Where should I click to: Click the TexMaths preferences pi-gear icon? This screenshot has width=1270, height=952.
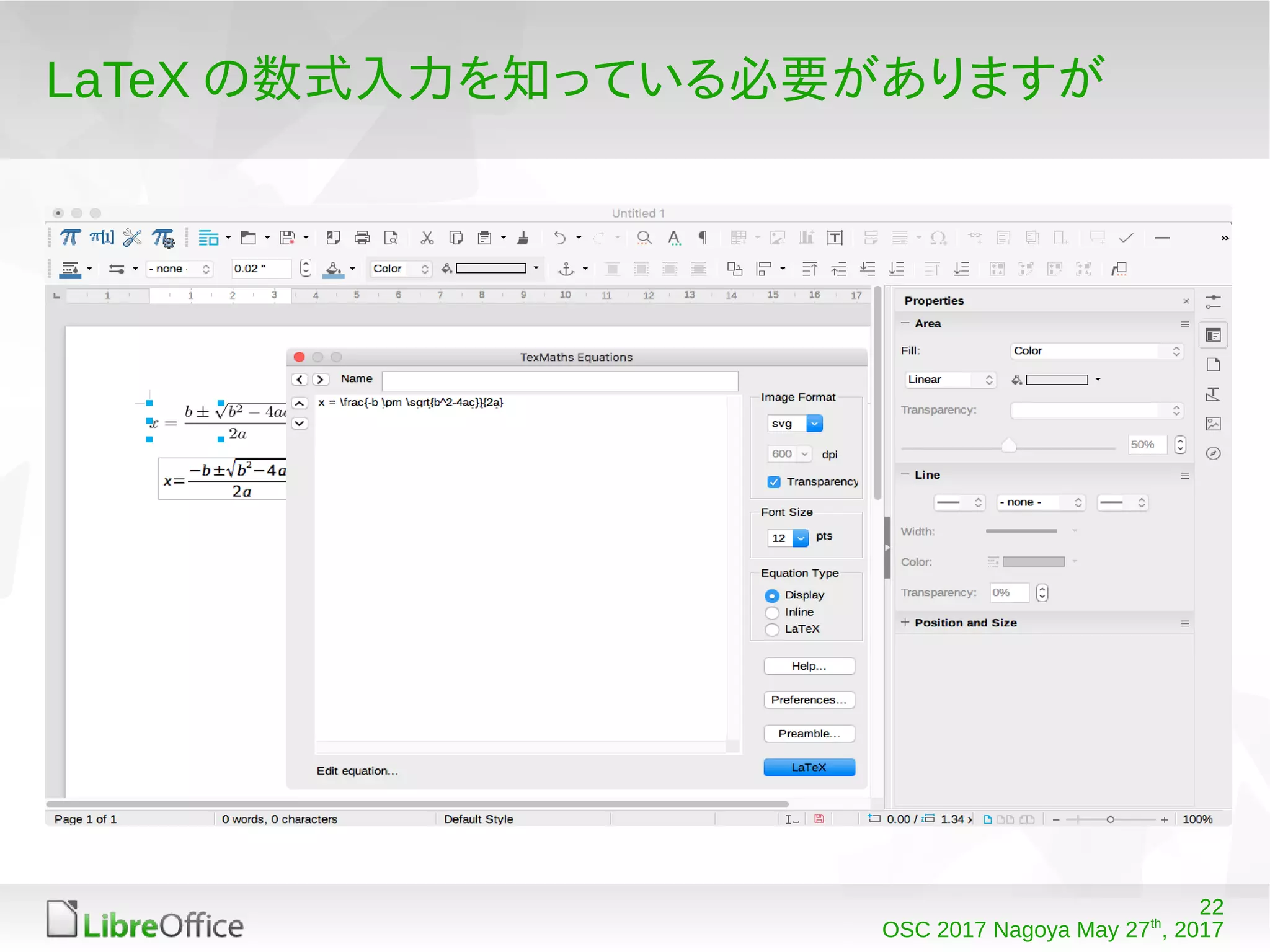pyautogui.click(x=164, y=238)
